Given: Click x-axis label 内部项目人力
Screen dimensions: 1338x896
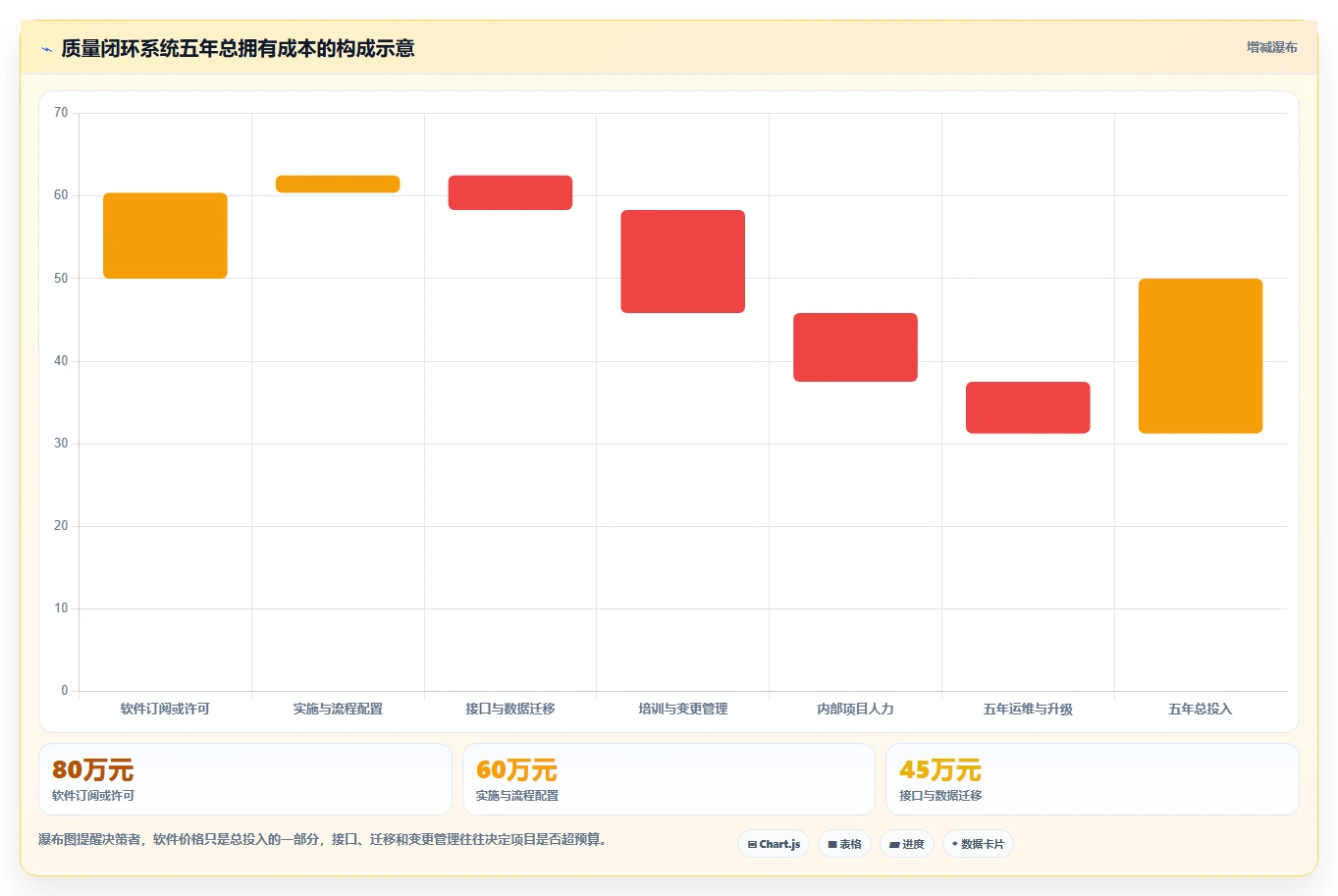Looking at the screenshot, I should (855, 709).
